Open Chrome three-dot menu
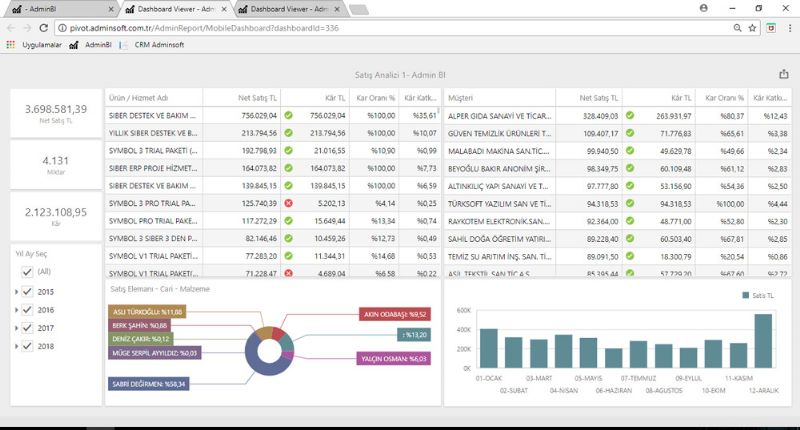Image resolution: width=800 pixels, height=430 pixels. pyautogui.click(x=790, y=28)
